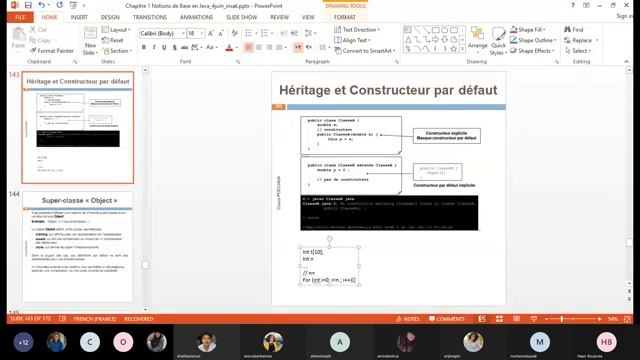This screenshot has width=640, height=360.
Task: Toggle Underline formatting
Action: (164, 47)
